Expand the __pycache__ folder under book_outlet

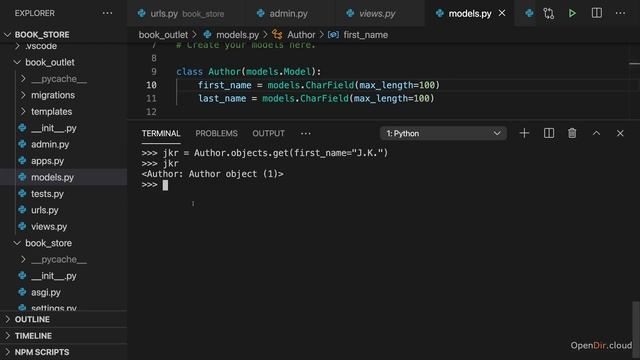pyautogui.click(x=23, y=79)
